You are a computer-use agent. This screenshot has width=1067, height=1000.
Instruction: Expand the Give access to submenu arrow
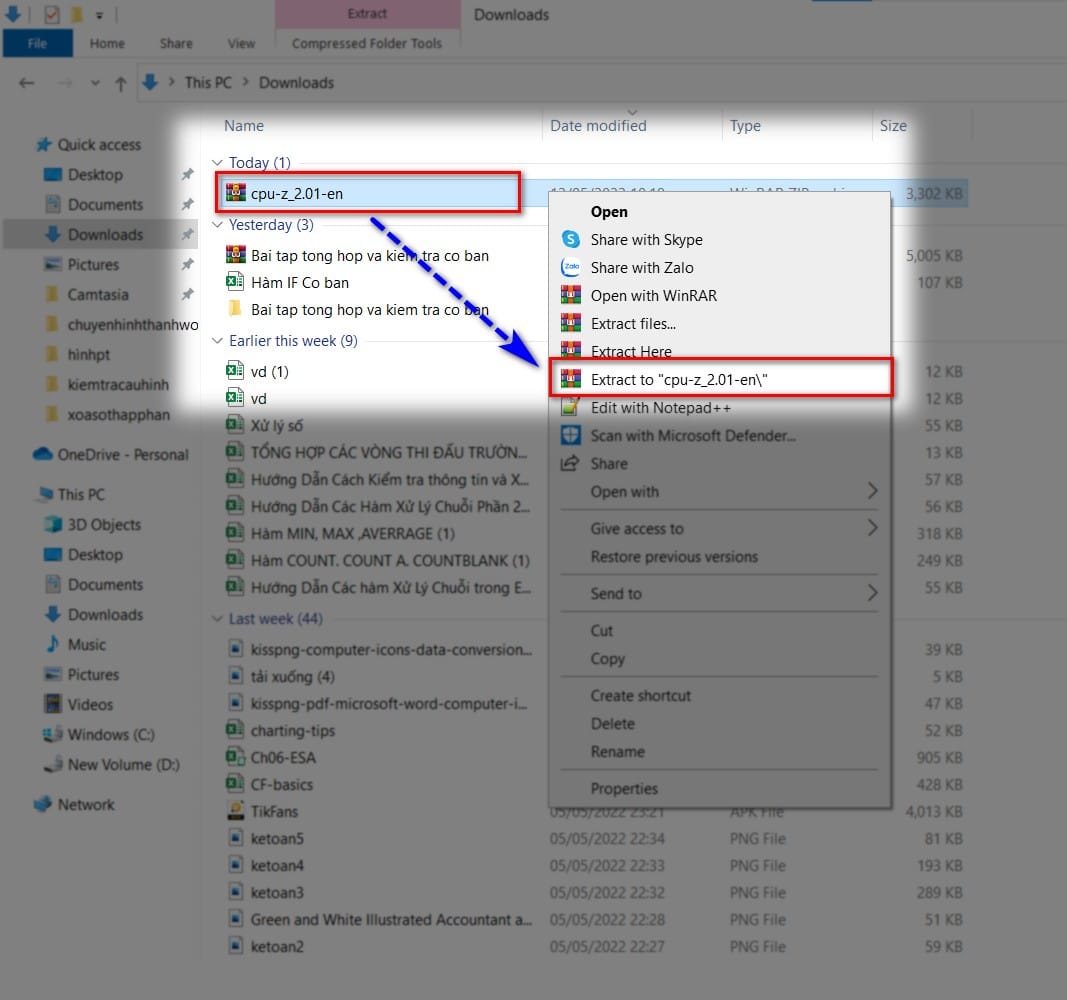[872, 528]
